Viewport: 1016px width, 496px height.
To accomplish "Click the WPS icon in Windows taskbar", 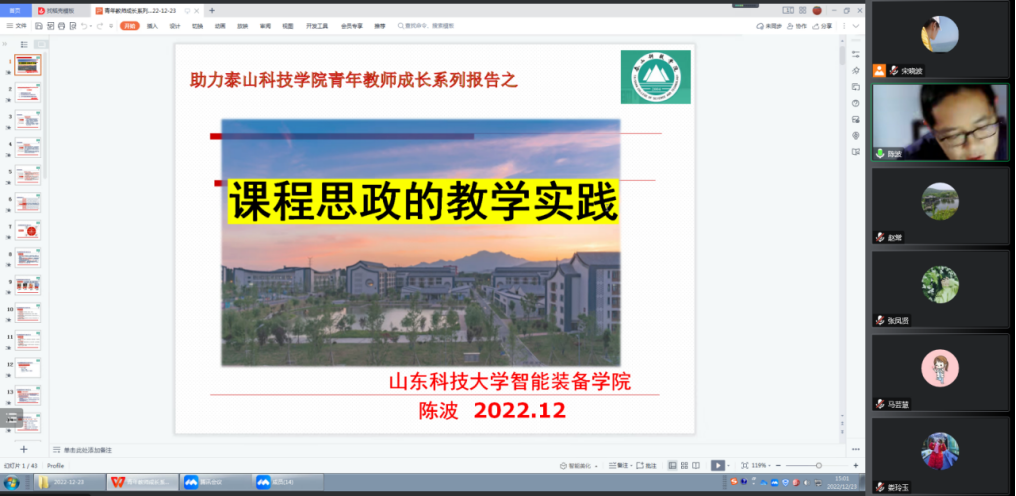I will (138, 483).
